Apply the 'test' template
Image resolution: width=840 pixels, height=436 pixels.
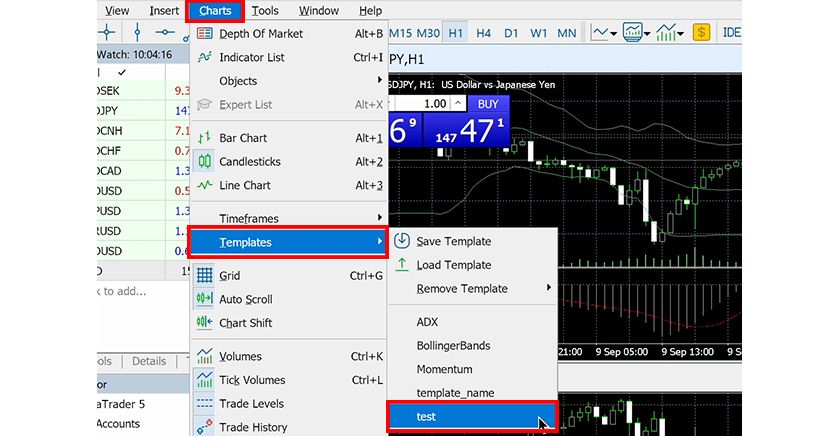pyautogui.click(x=427, y=417)
